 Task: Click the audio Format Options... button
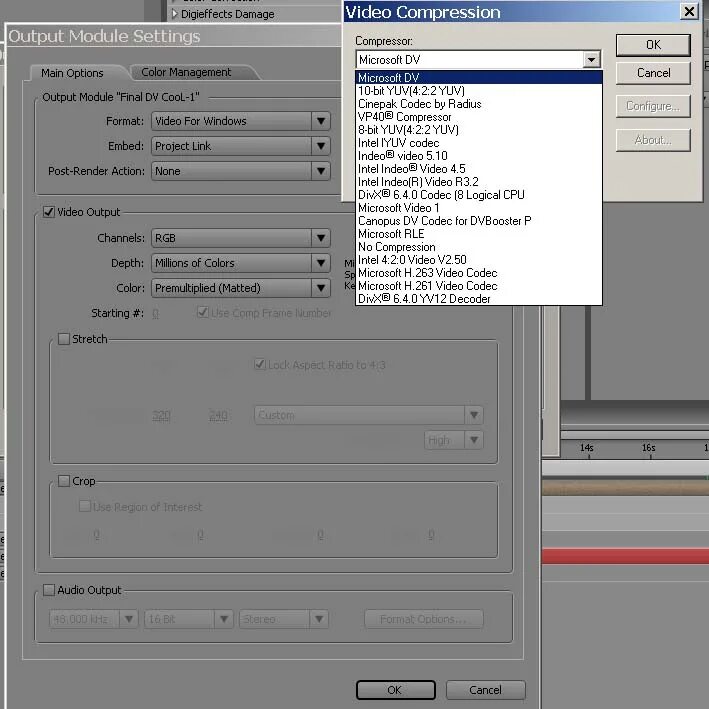tap(424, 619)
